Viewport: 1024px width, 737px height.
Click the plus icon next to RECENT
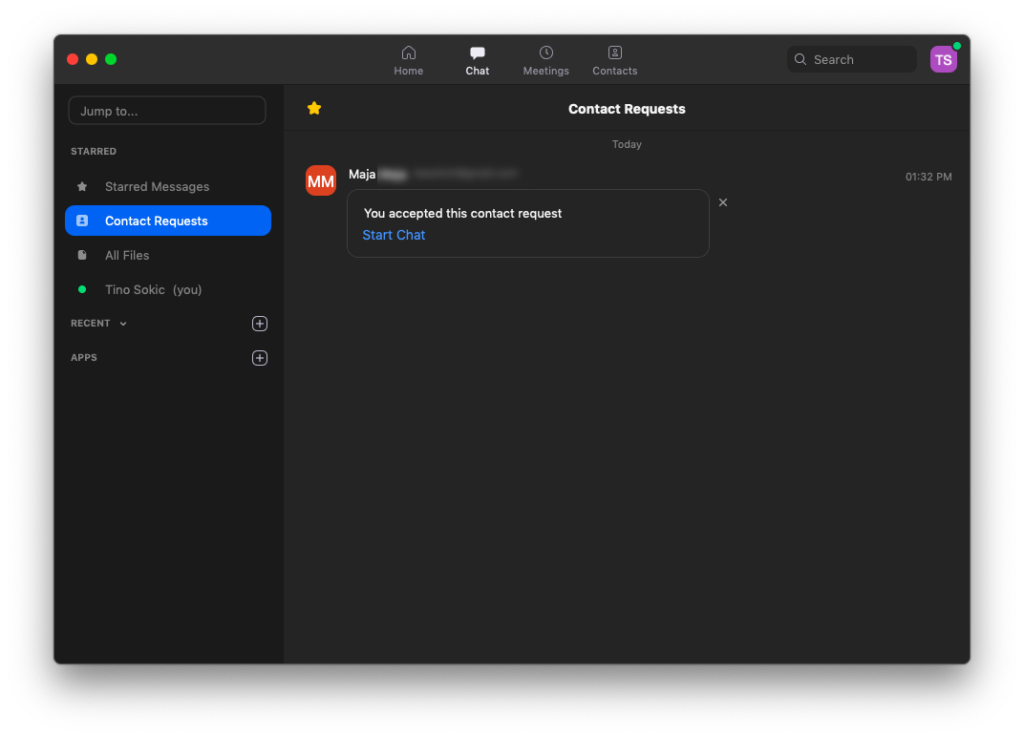coord(260,324)
